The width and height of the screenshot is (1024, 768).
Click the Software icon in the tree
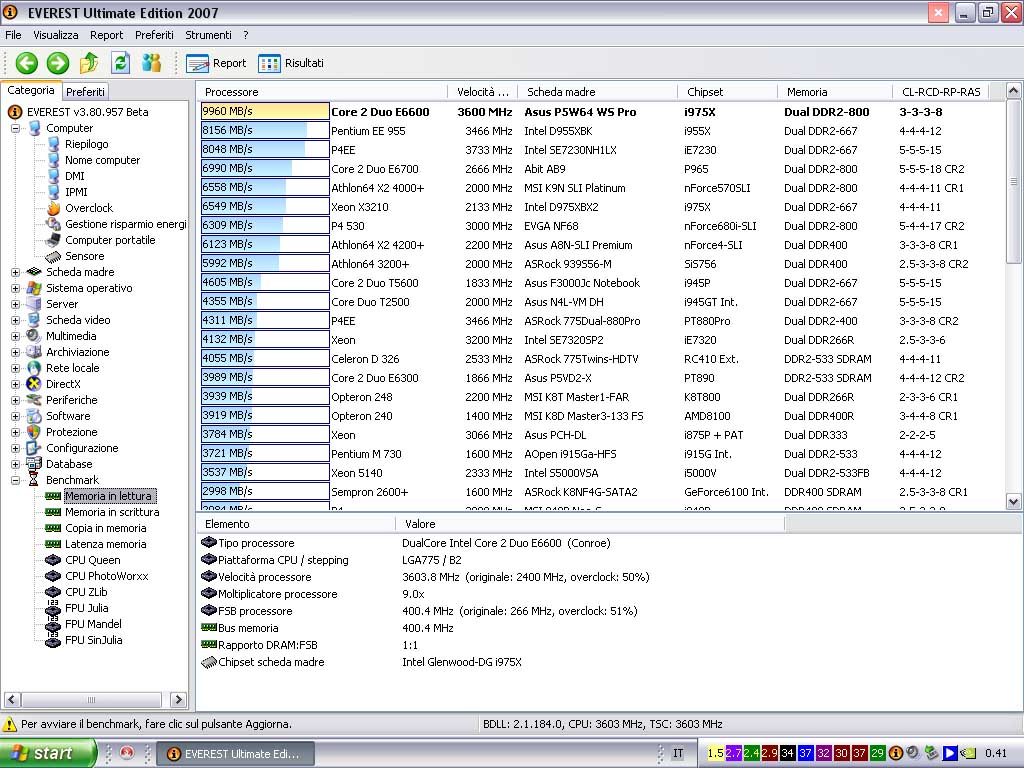(x=34, y=416)
